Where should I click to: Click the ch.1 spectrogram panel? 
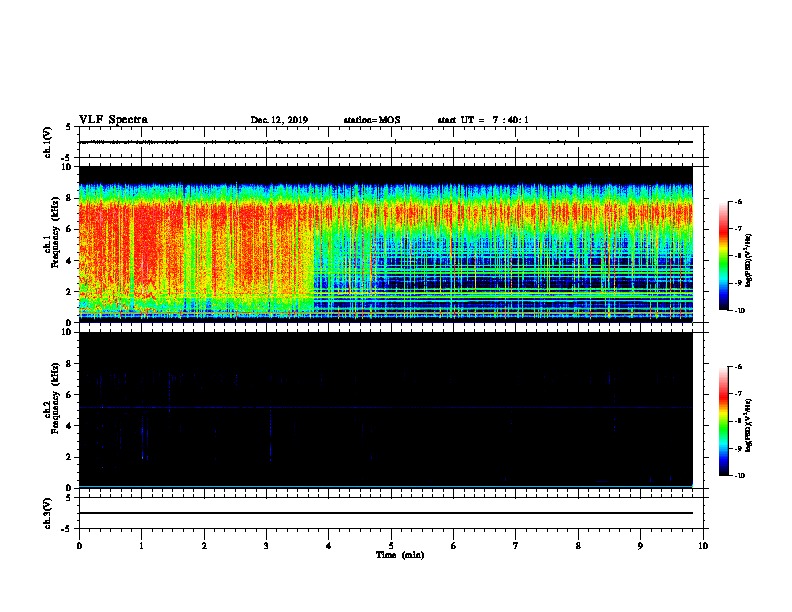point(386,244)
